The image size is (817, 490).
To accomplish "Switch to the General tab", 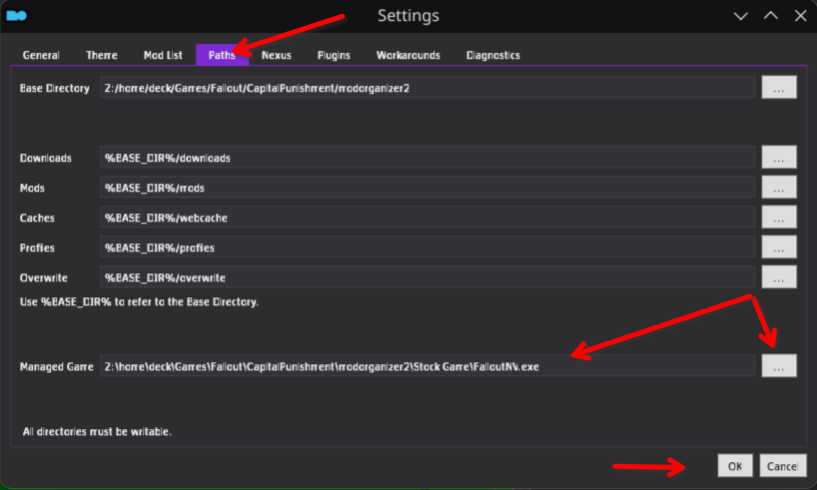I will [41, 55].
